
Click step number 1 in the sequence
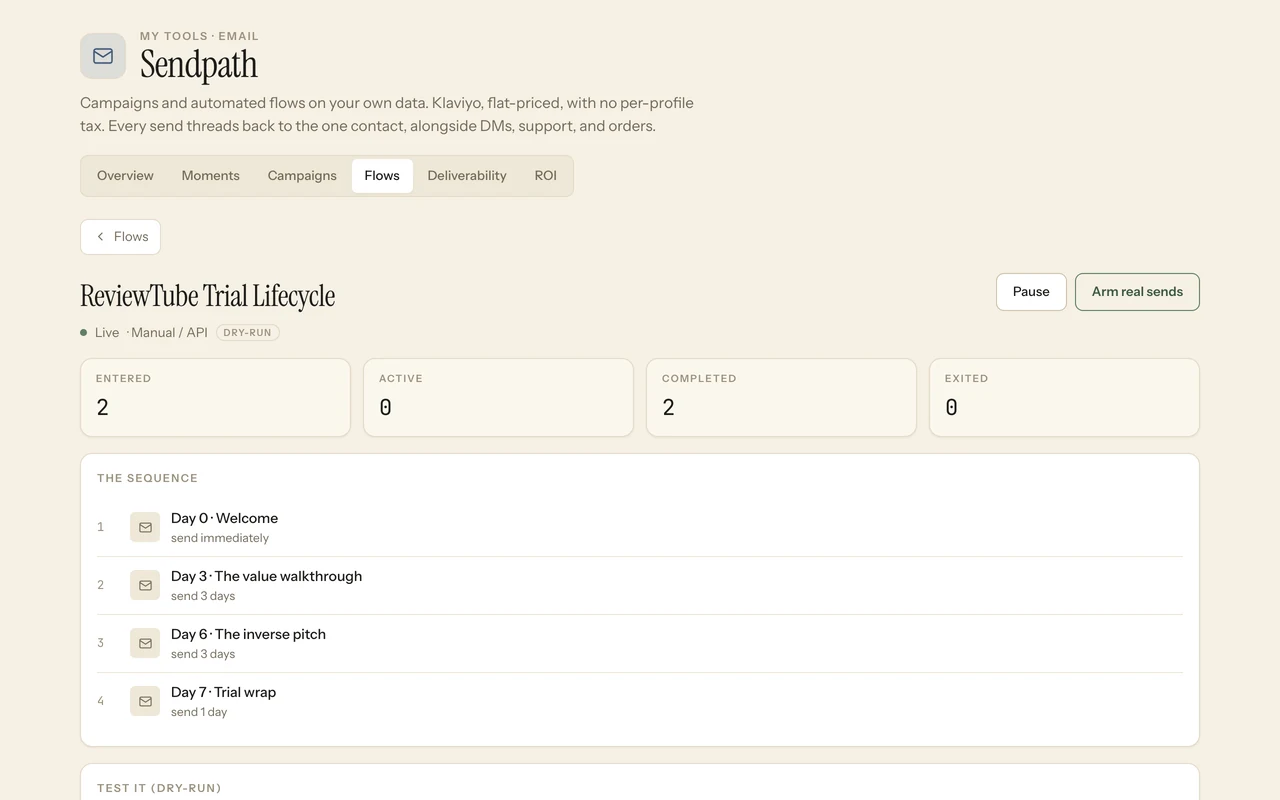coord(100,527)
